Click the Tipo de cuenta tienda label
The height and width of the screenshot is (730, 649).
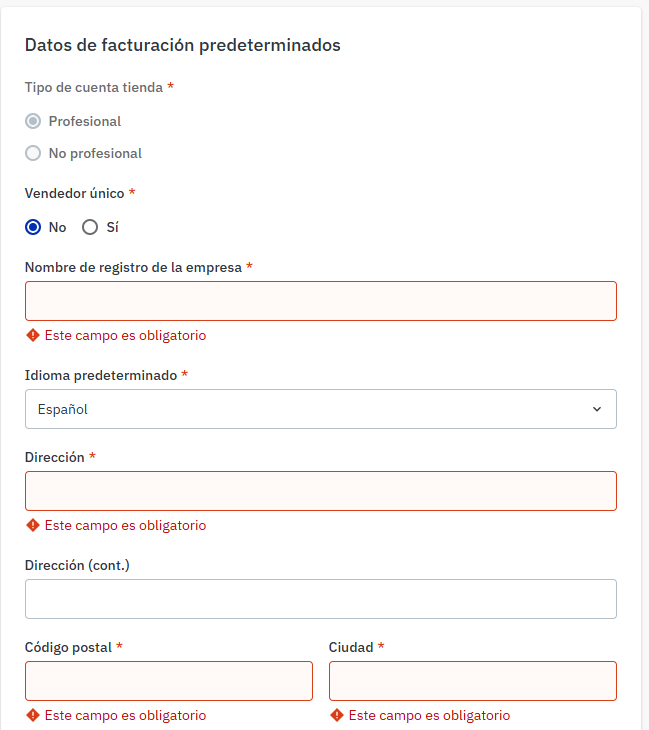click(x=94, y=88)
